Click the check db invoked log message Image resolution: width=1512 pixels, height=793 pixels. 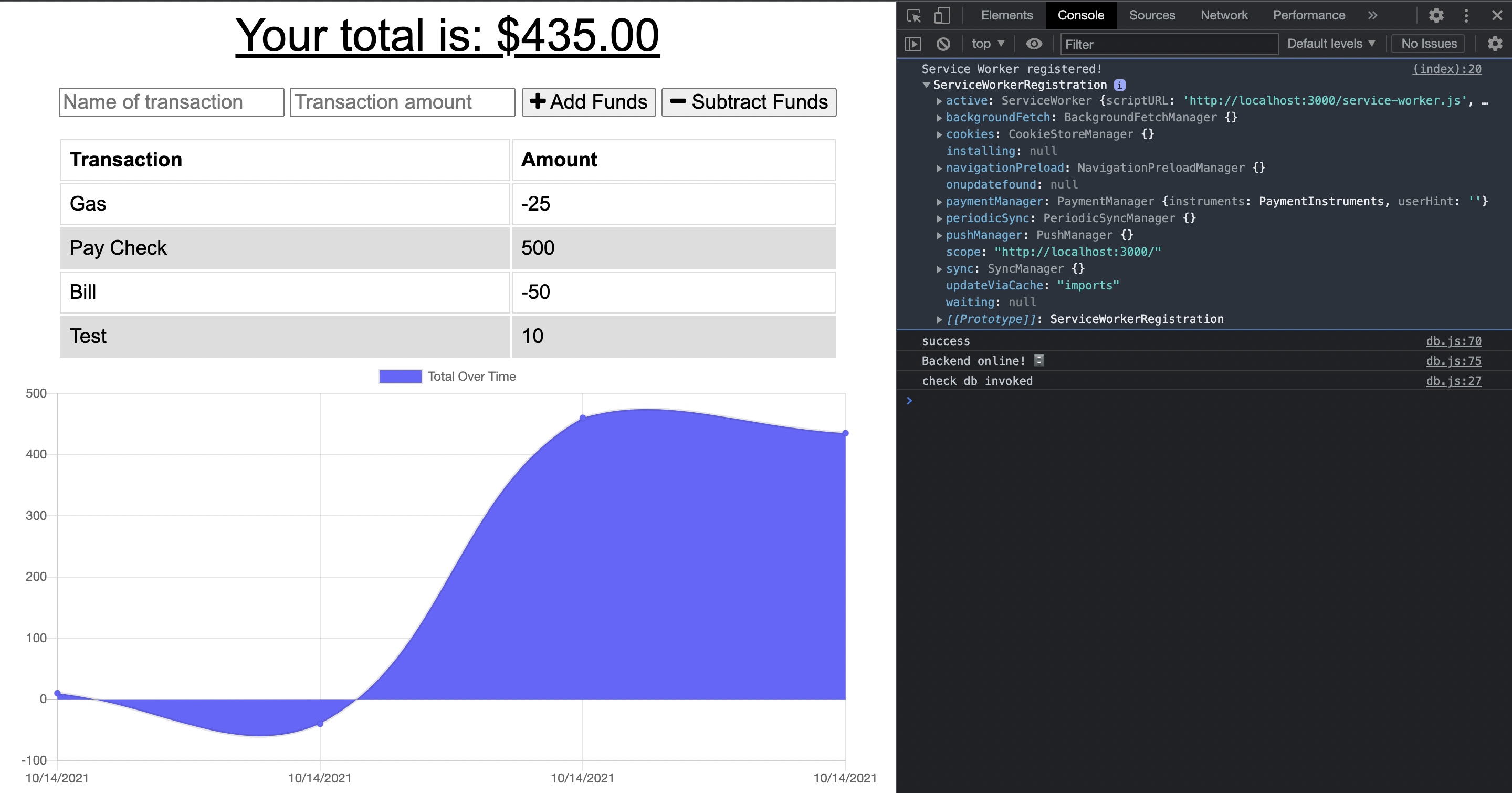click(976, 381)
